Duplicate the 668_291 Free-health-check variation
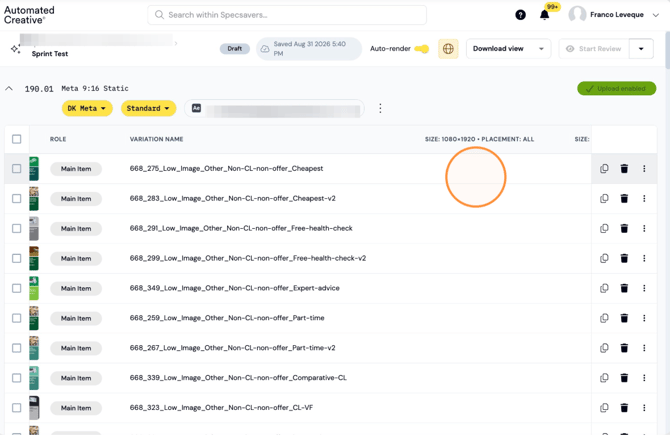Screen dimensions: 670x436 604,228
